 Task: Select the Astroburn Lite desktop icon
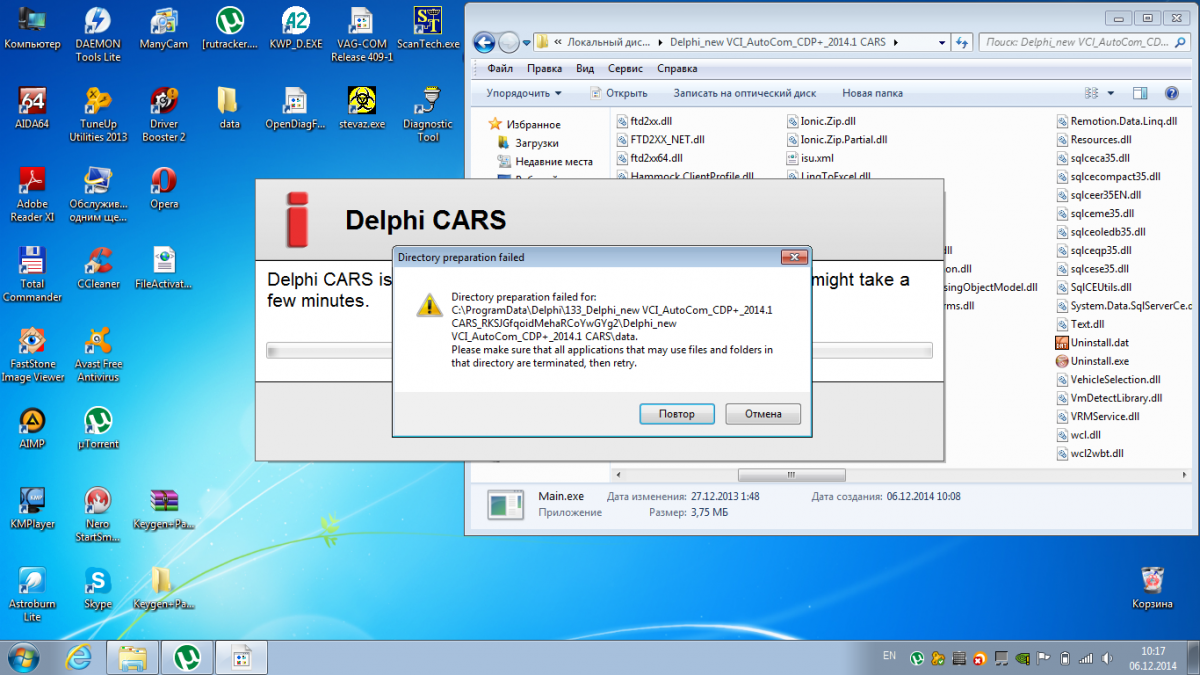(x=32, y=594)
